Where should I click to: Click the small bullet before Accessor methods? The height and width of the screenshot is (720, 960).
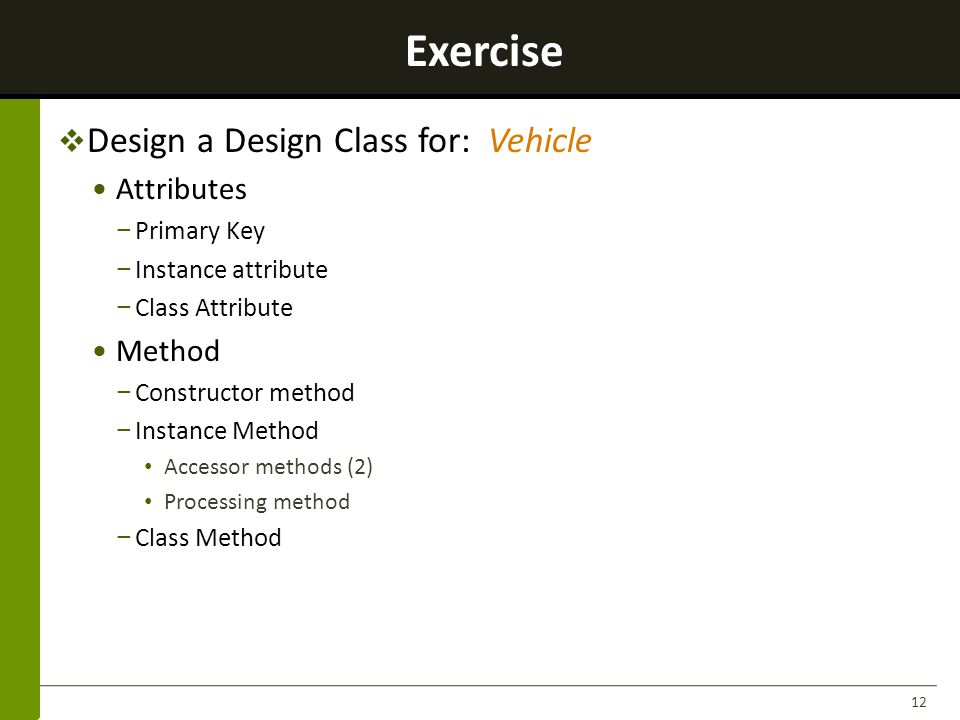(x=148, y=467)
